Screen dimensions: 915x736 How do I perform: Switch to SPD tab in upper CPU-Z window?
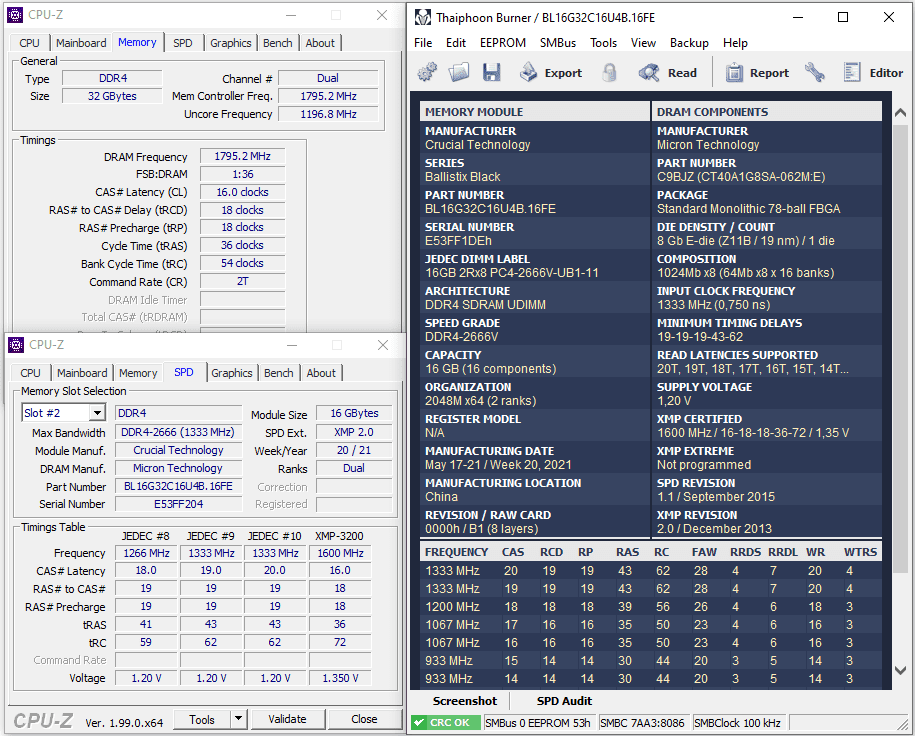[183, 43]
